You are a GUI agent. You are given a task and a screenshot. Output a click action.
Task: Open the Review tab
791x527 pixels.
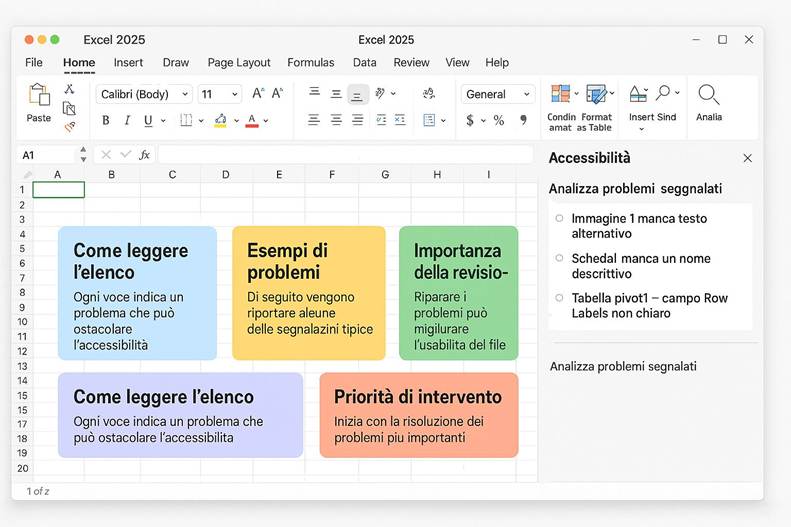click(x=411, y=63)
